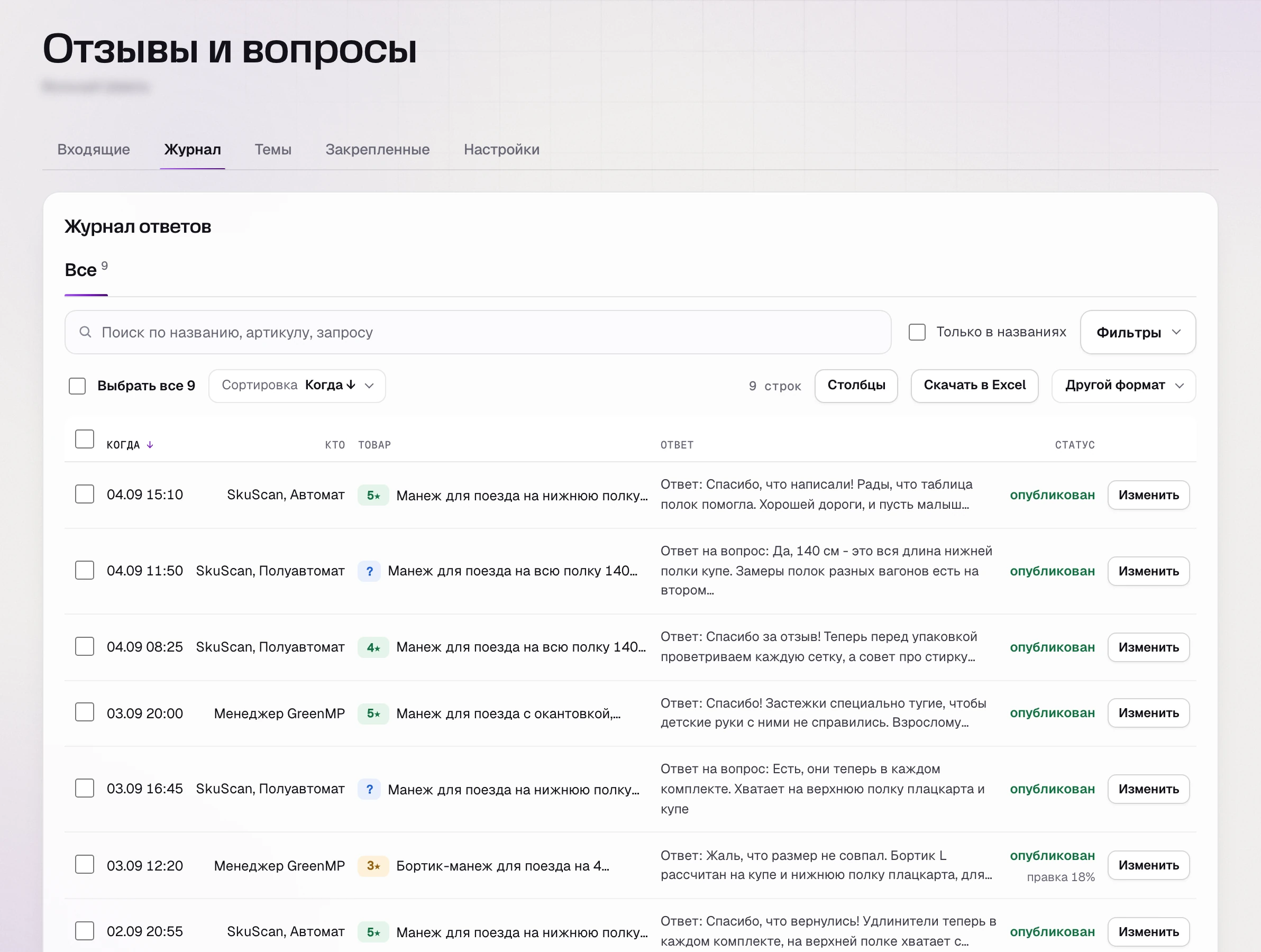The width and height of the screenshot is (1261, 952).
Task: Open the Сортировка Когда dropdown
Action: 297,386
